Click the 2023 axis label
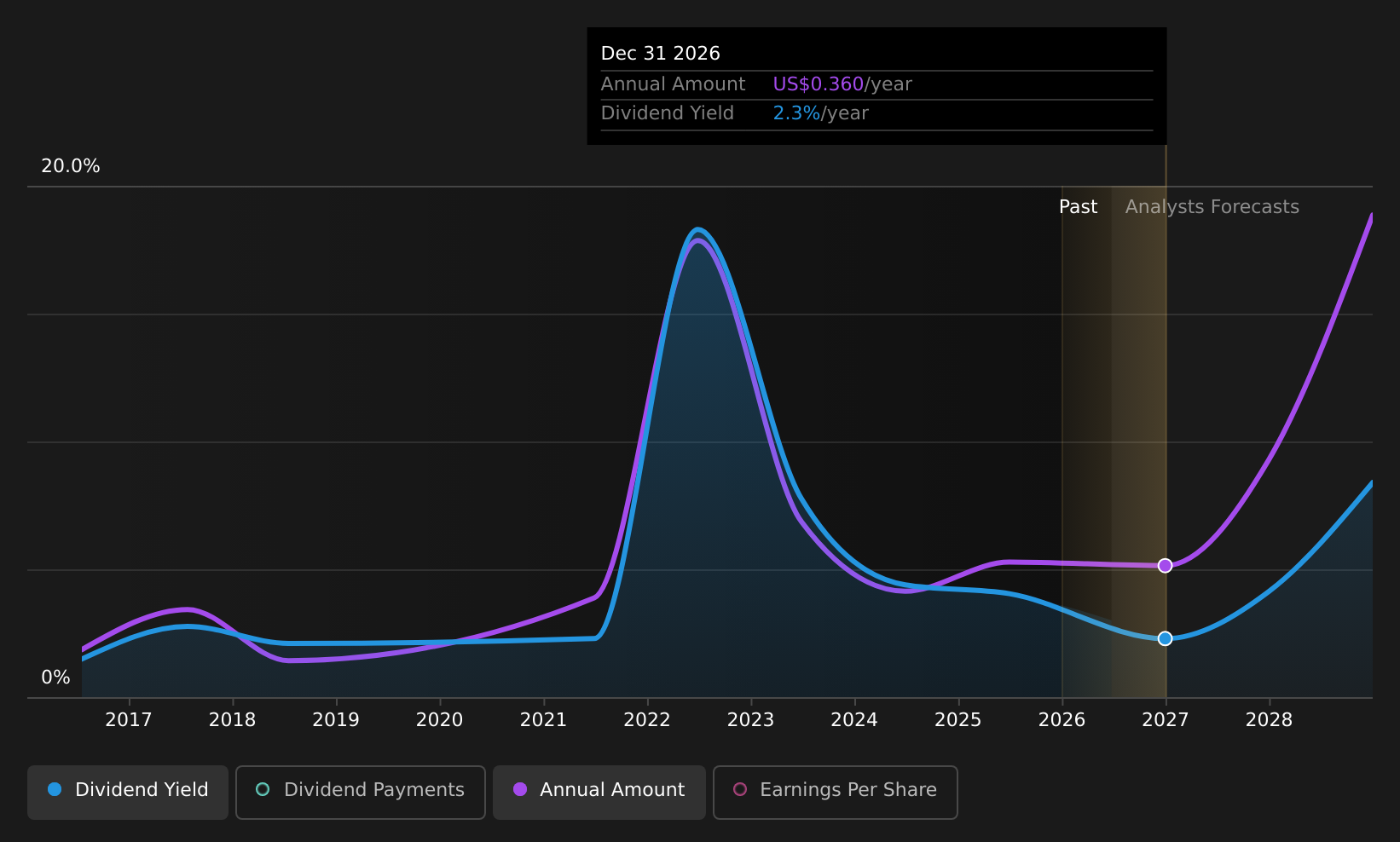The image size is (1400, 842). coord(750,720)
